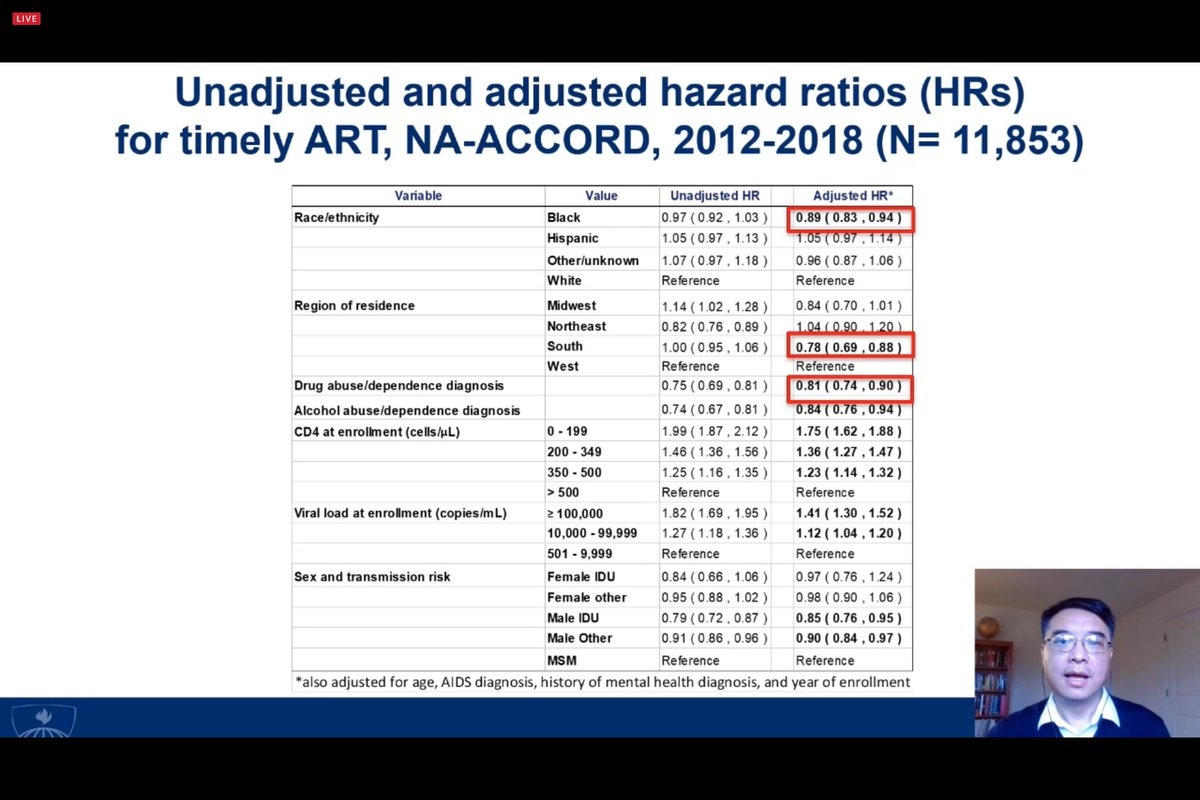Viewport: 1200px width, 800px height.
Task: Select the slide title 'Unadjusted and adjusted hazard ratios (HRs)'
Action: 600,94
